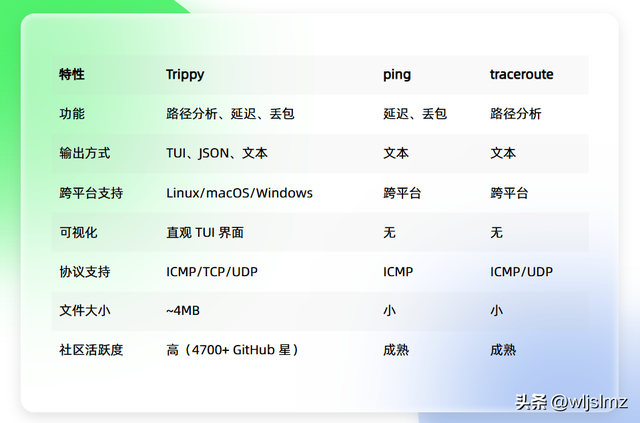The width and height of the screenshot is (640, 423).
Task: Click the 高（4700+ GitHub 星）cell
Action: coord(232,350)
